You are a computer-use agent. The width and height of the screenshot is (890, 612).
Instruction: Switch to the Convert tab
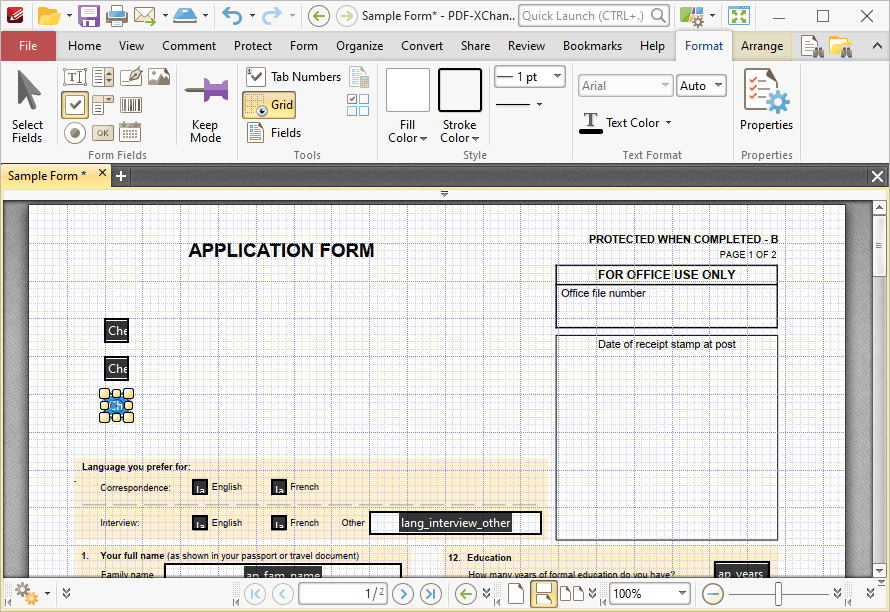[x=422, y=46]
